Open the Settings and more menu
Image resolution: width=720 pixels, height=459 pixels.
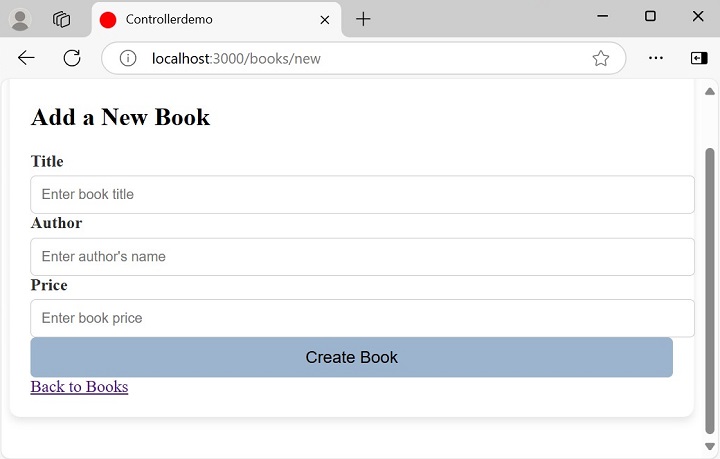(656, 58)
